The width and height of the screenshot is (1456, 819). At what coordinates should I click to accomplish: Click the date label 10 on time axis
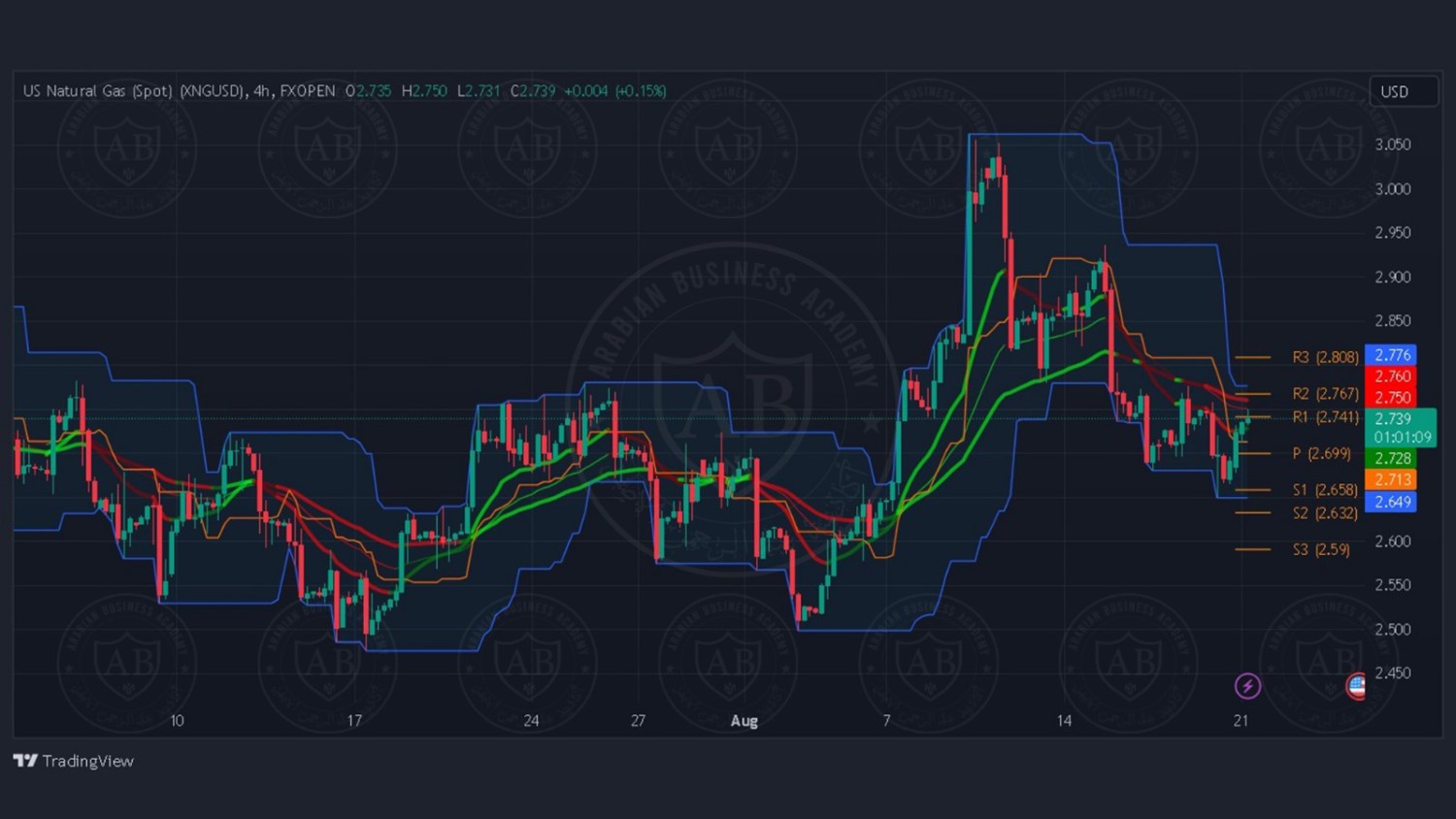(x=177, y=721)
